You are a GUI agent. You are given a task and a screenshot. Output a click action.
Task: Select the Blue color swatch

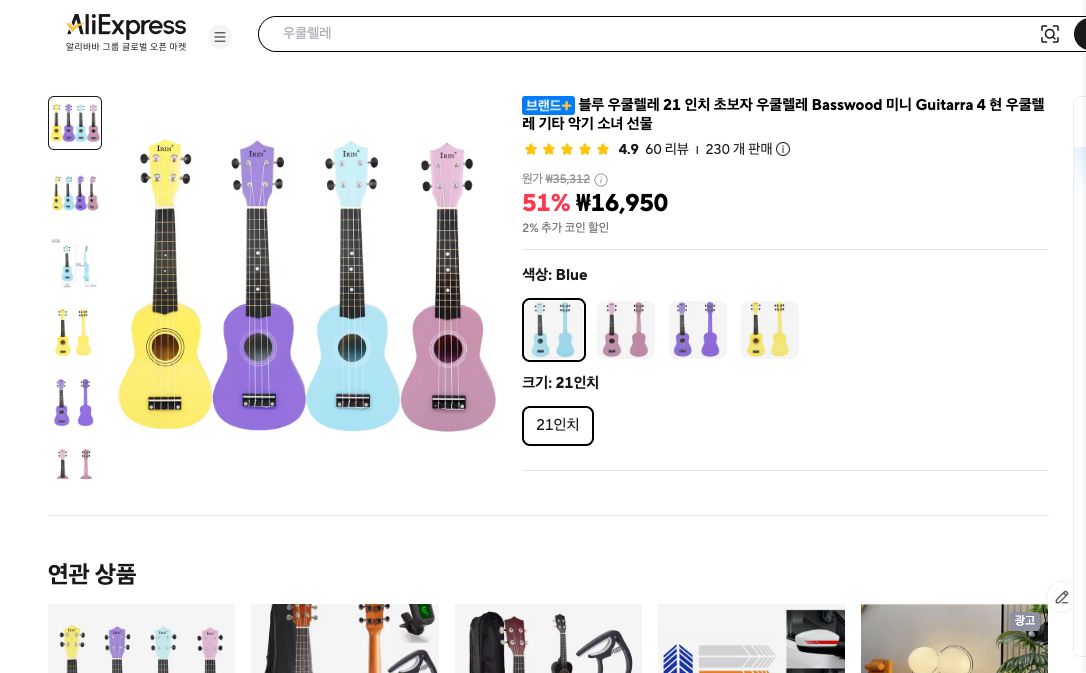554,330
